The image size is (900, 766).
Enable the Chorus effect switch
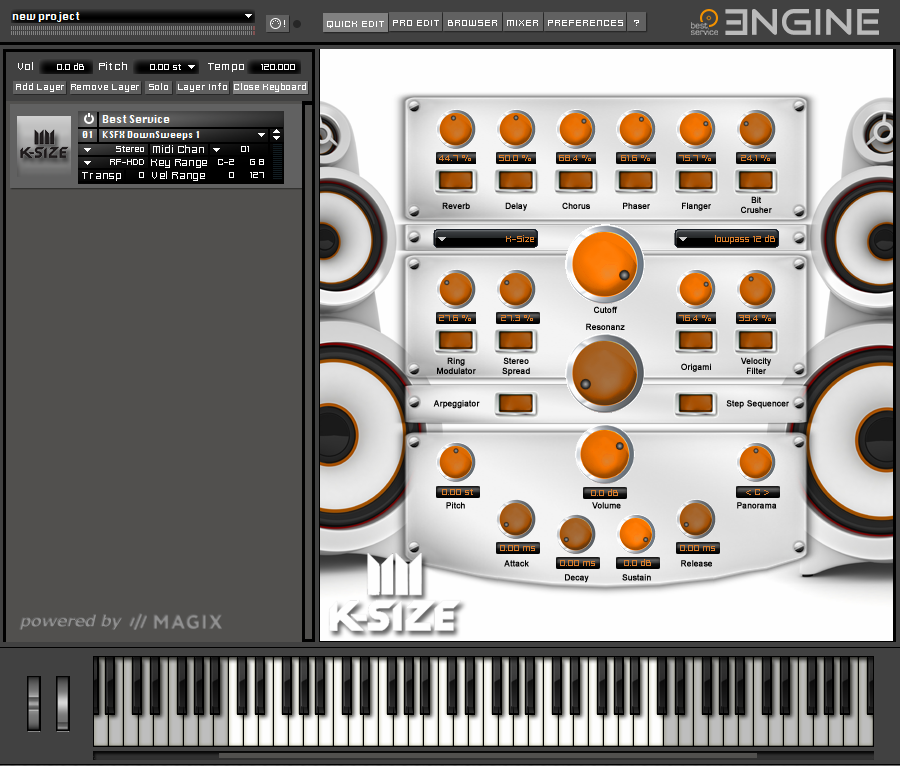(576, 181)
